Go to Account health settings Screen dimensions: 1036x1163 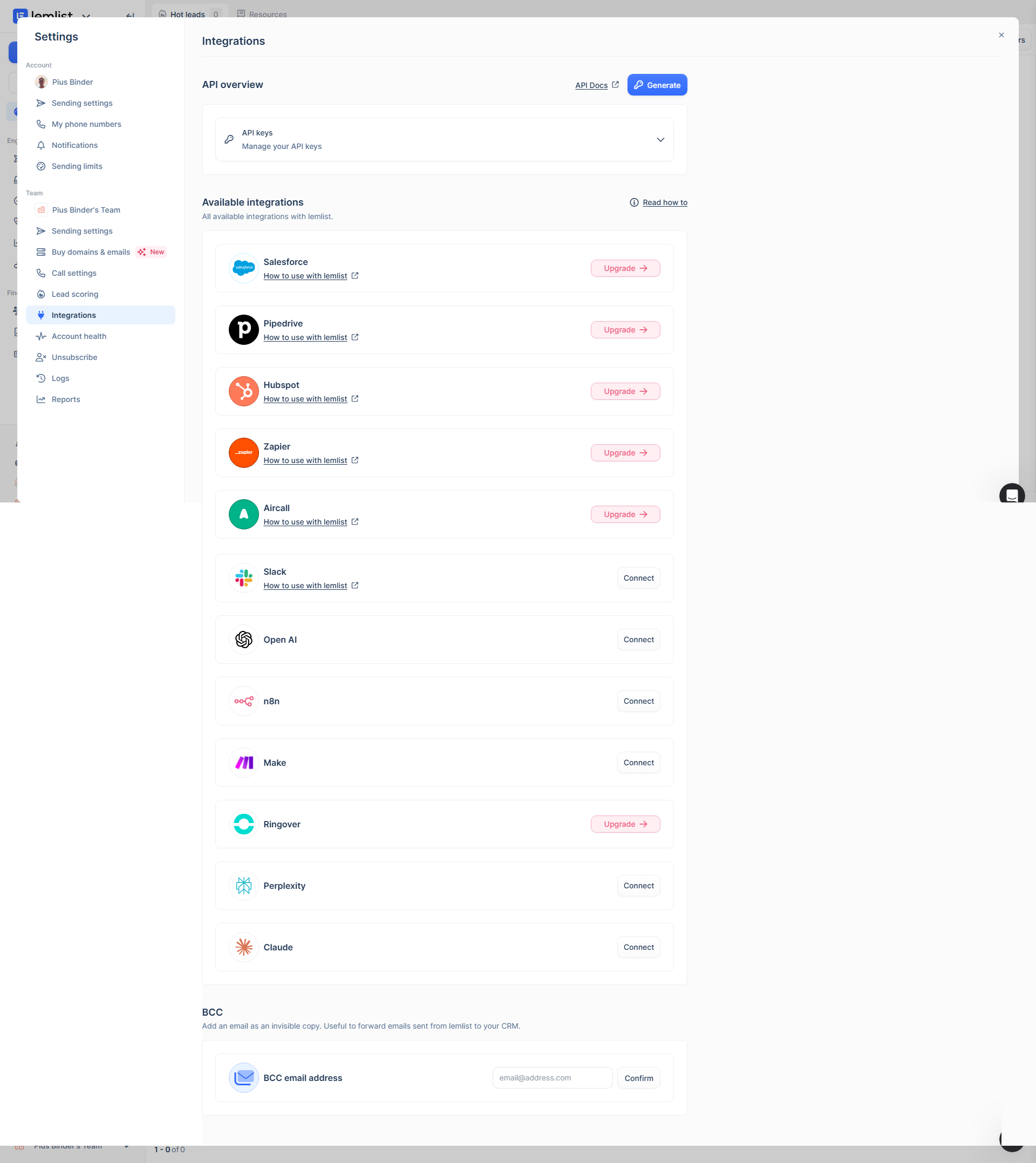[79, 336]
